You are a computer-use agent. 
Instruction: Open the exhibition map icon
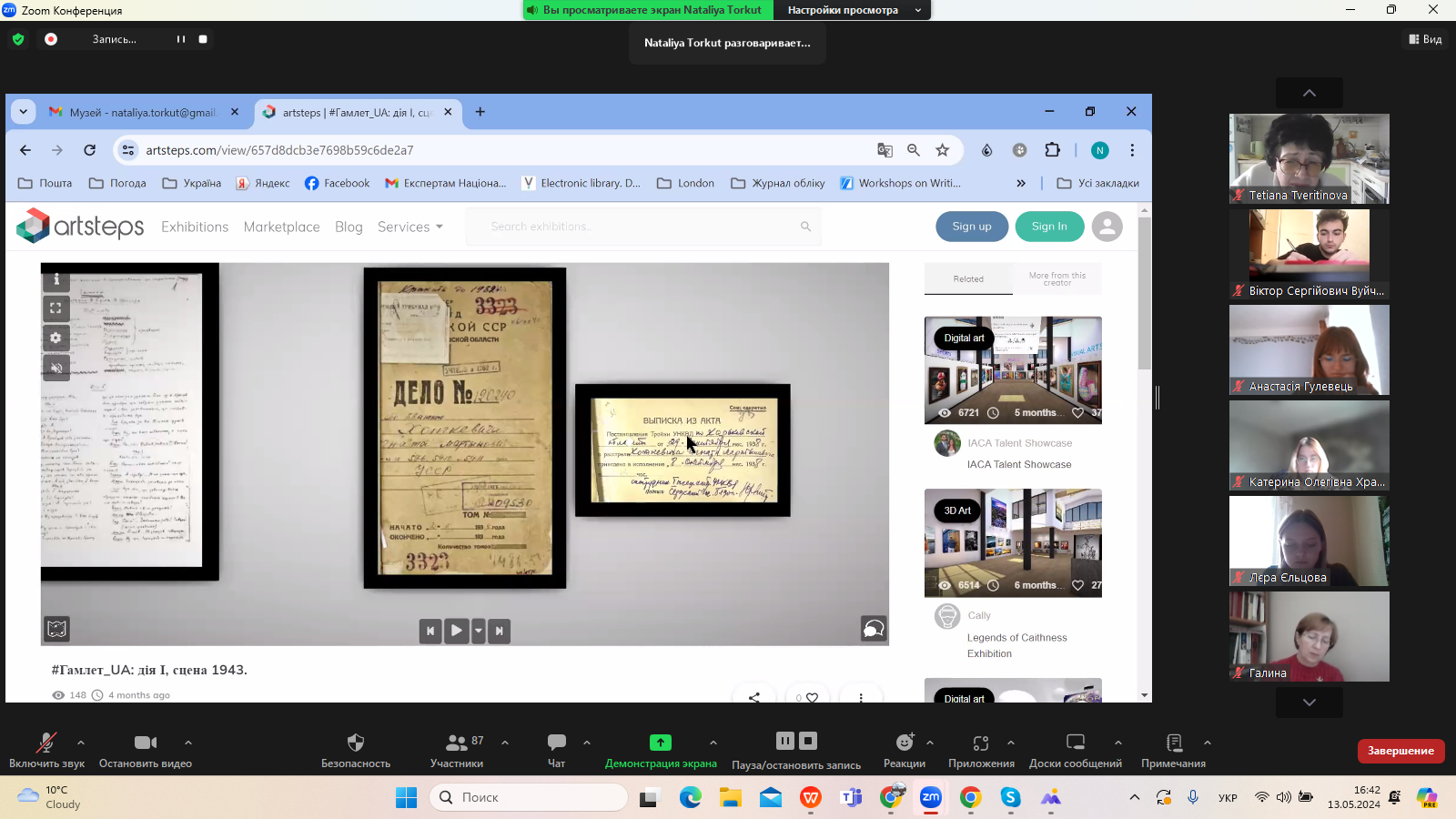click(56, 629)
